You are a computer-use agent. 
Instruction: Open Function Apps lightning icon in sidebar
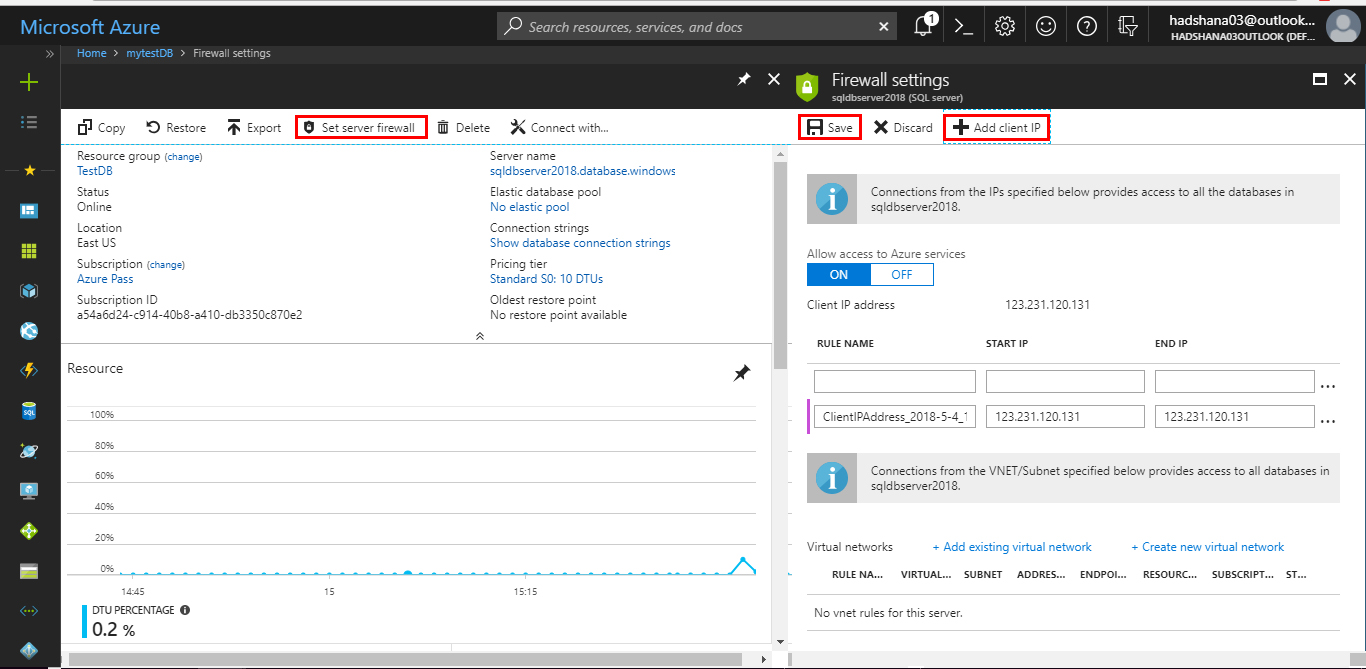pyautogui.click(x=29, y=370)
